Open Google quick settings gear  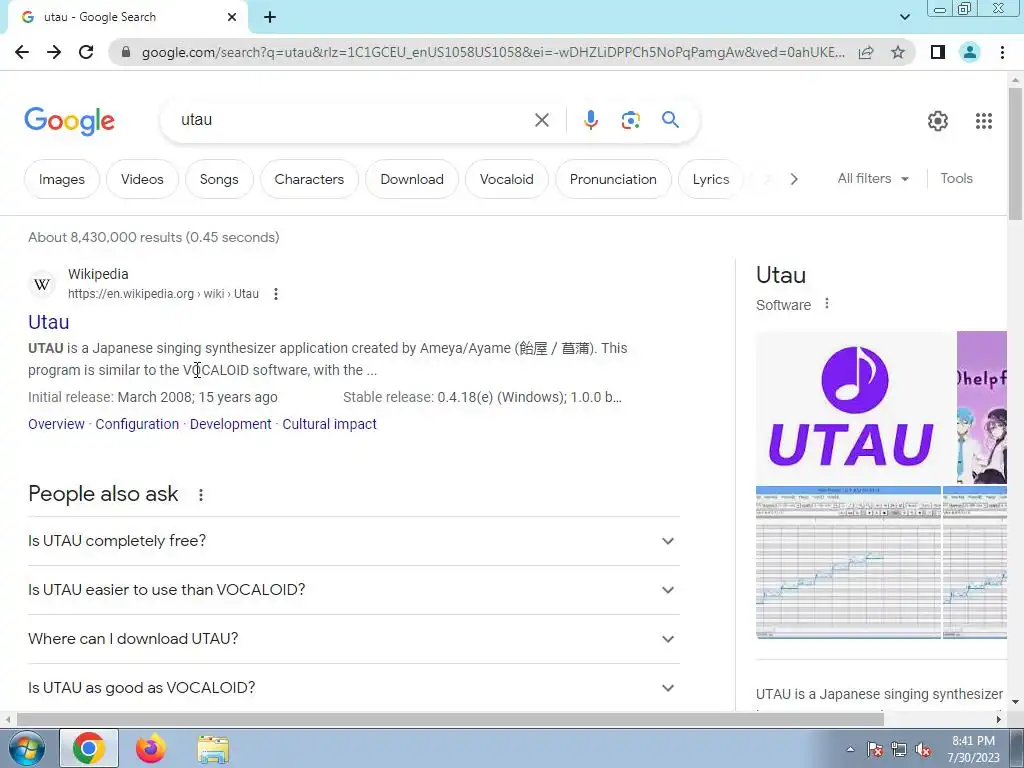pyautogui.click(x=938, y=121)
